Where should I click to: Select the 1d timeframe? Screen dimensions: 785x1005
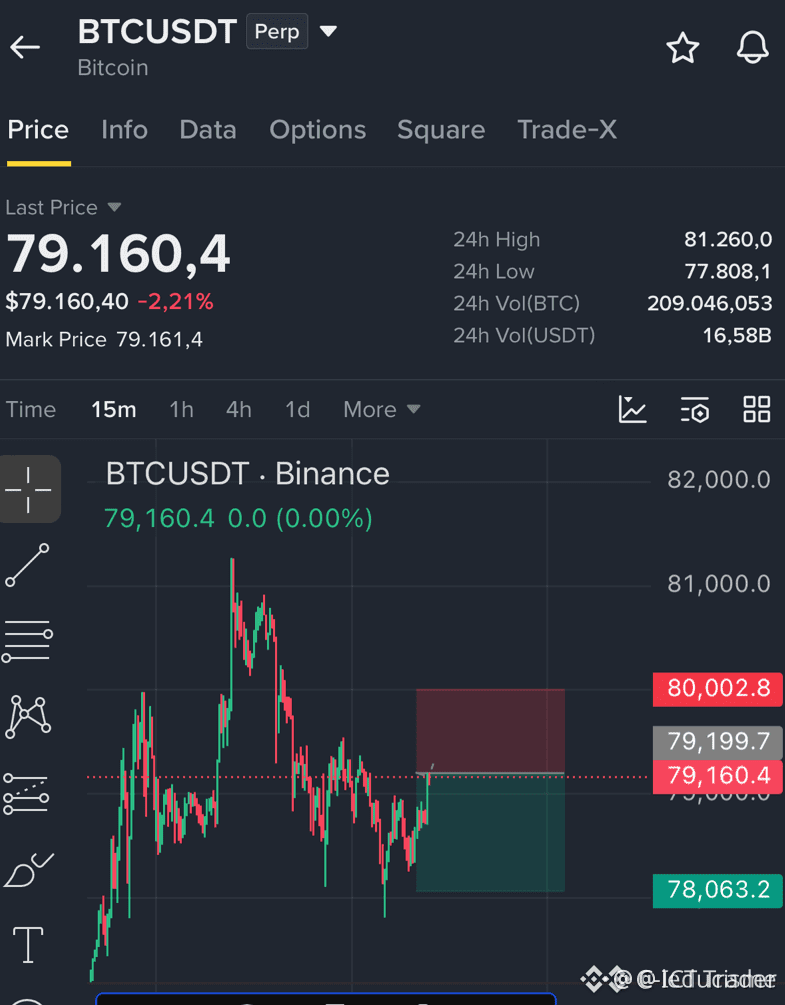coord(297,409)
